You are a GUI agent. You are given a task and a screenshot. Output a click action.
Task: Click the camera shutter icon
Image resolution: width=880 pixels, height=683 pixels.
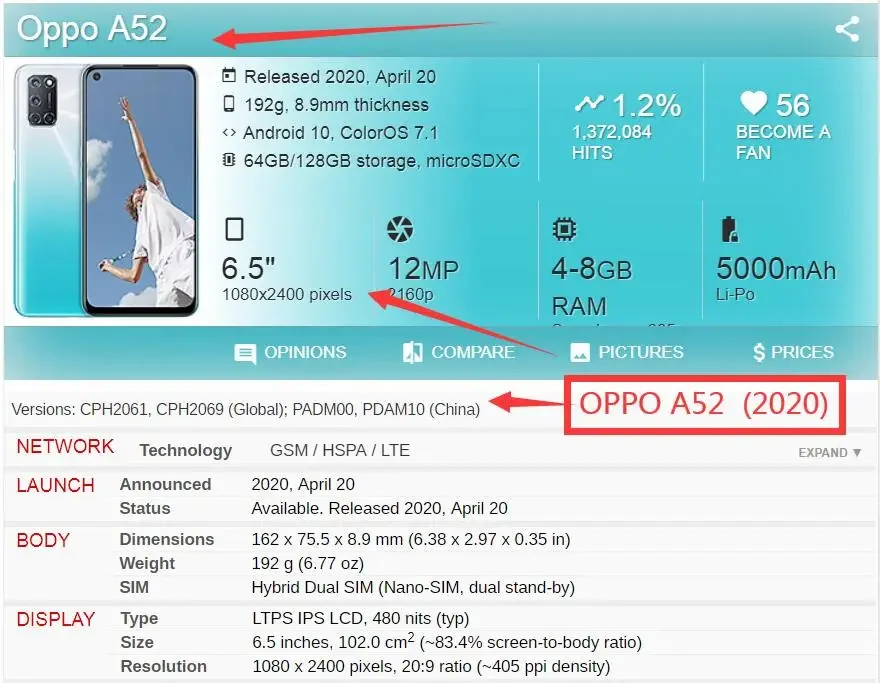tap(400, 229)
